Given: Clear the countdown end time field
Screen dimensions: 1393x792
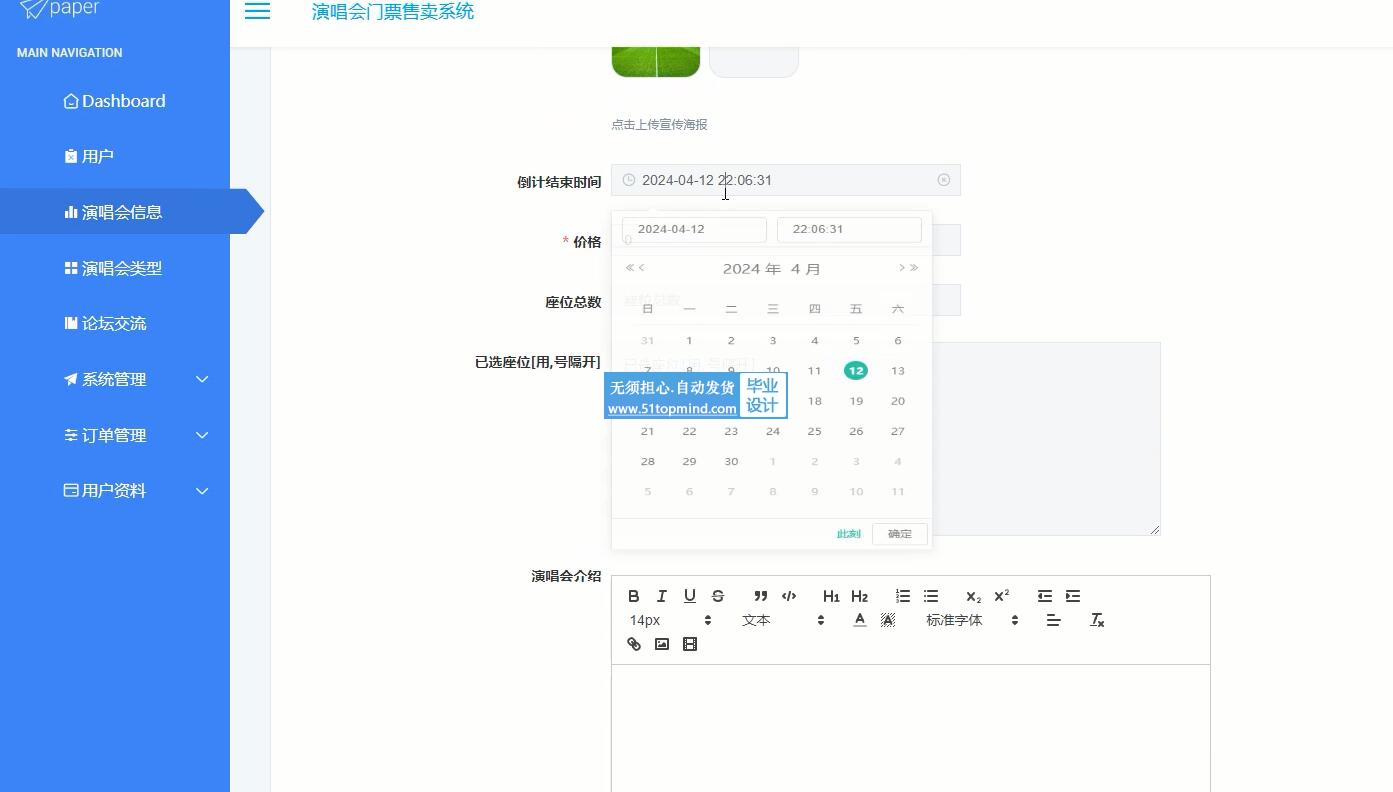Looking at the screenshot, I should [943, 180].
